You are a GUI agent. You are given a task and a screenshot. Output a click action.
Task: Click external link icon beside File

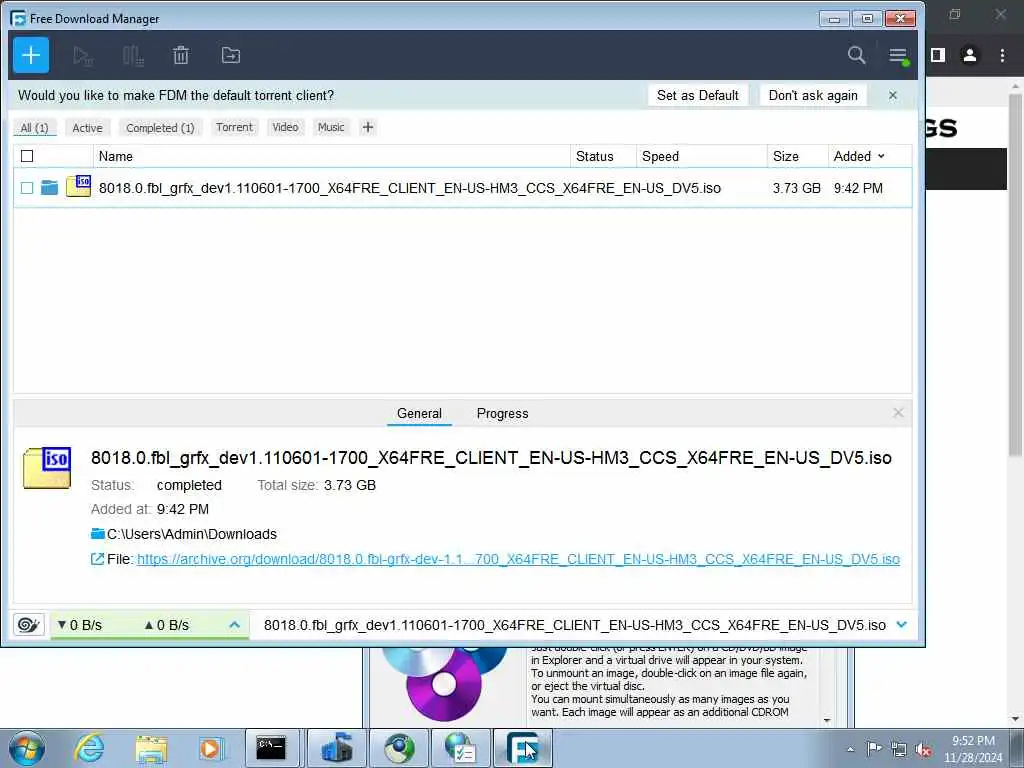pos(97,559)
